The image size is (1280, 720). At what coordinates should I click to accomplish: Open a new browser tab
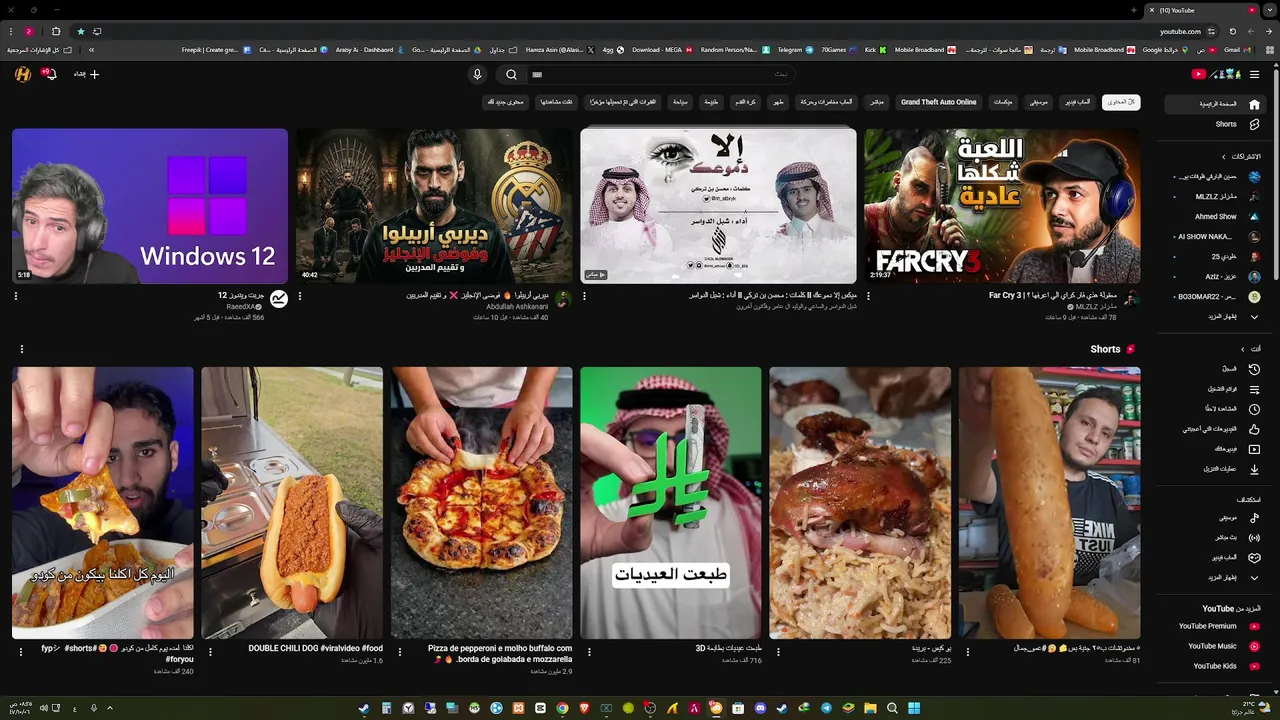pyautogui.click(x=1134, y=10)
